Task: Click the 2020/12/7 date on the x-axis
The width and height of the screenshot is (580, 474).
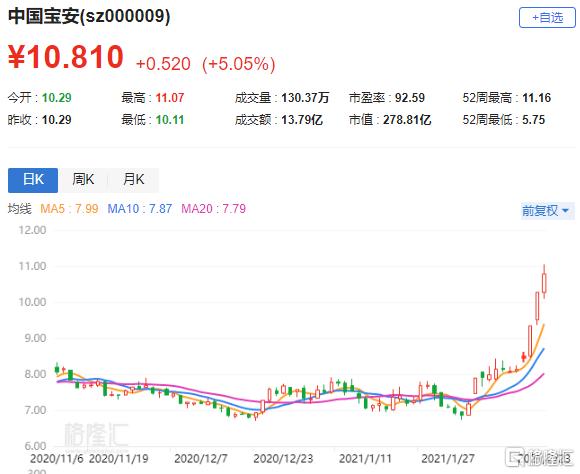Action: pyautogui.click(x=200, y=459)
